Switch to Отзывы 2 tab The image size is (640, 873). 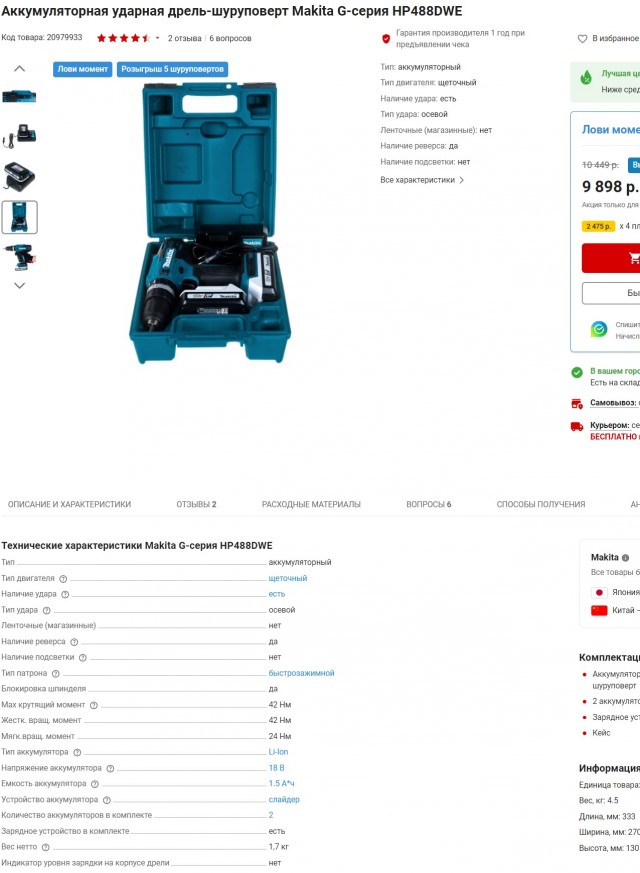196,504
